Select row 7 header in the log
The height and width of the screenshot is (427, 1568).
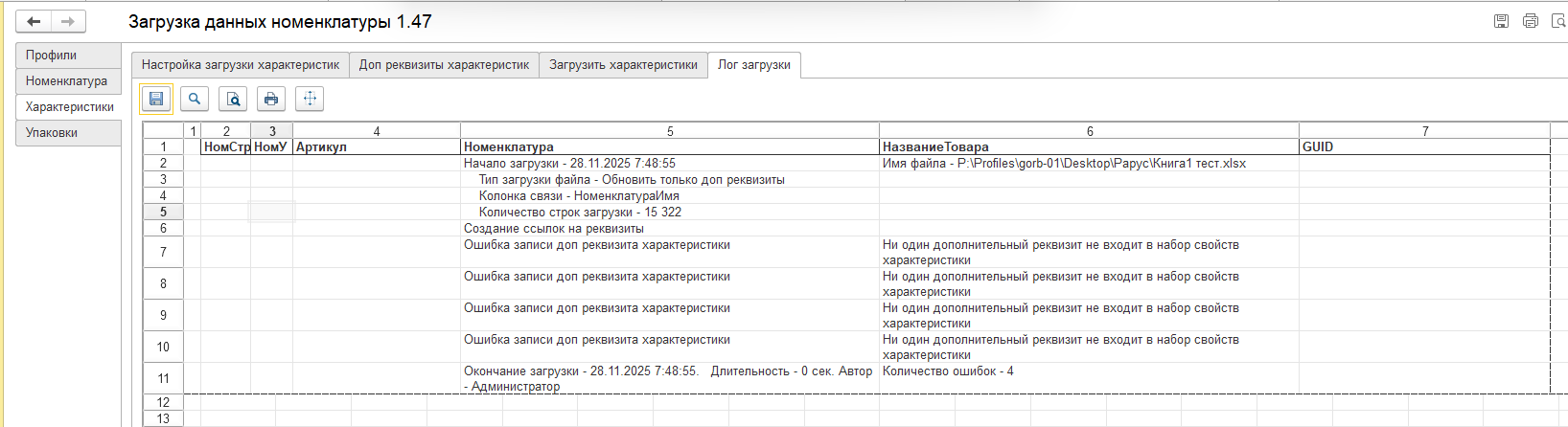163,252
